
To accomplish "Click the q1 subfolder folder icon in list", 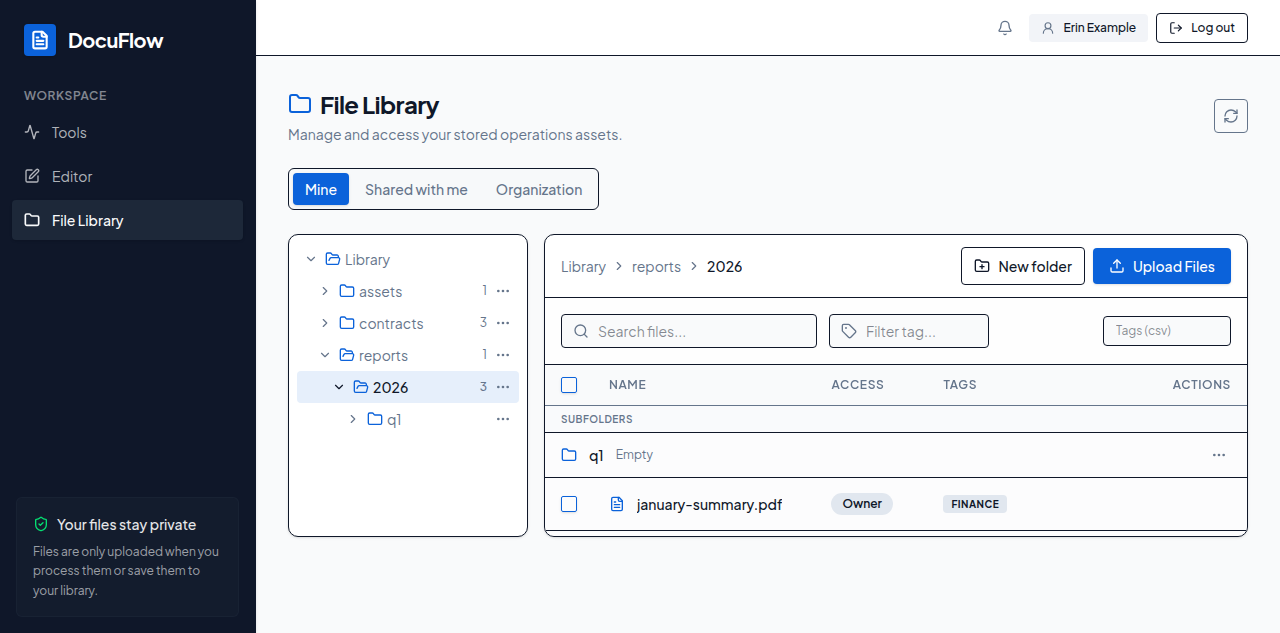I will tap(569, 455).
